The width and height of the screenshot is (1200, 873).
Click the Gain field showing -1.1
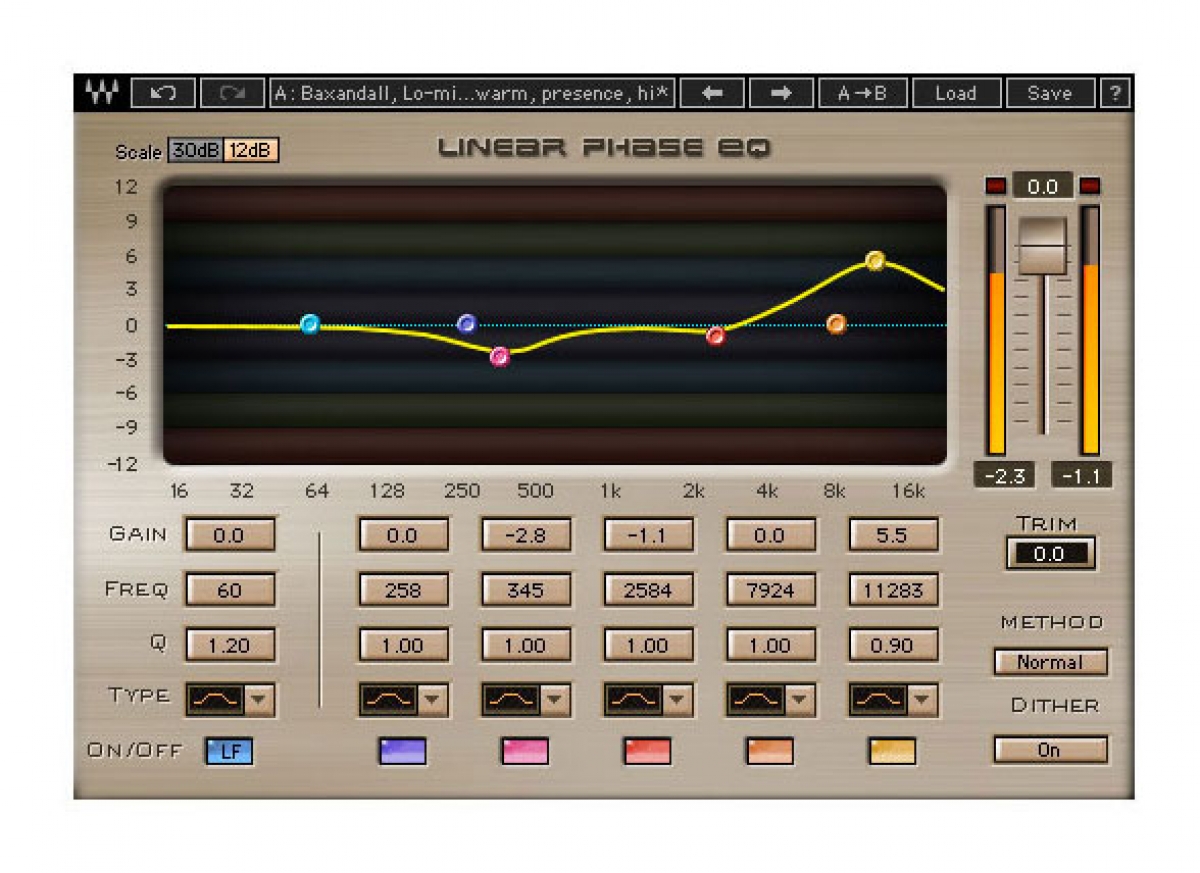648,535
